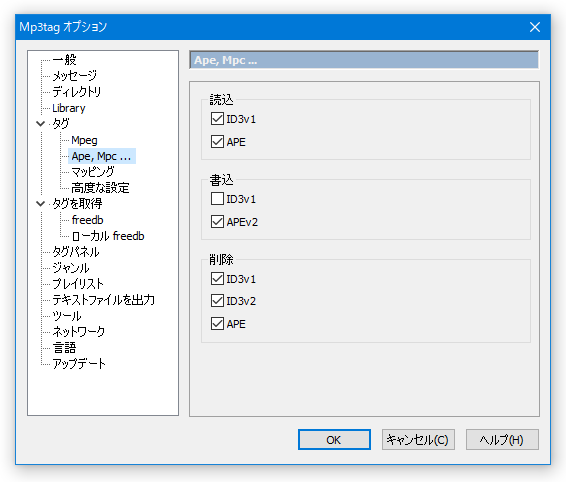This screenshot has width=566, height=482.
Task: Open help with ヘルプ(H) button
Action: (502, 439)
